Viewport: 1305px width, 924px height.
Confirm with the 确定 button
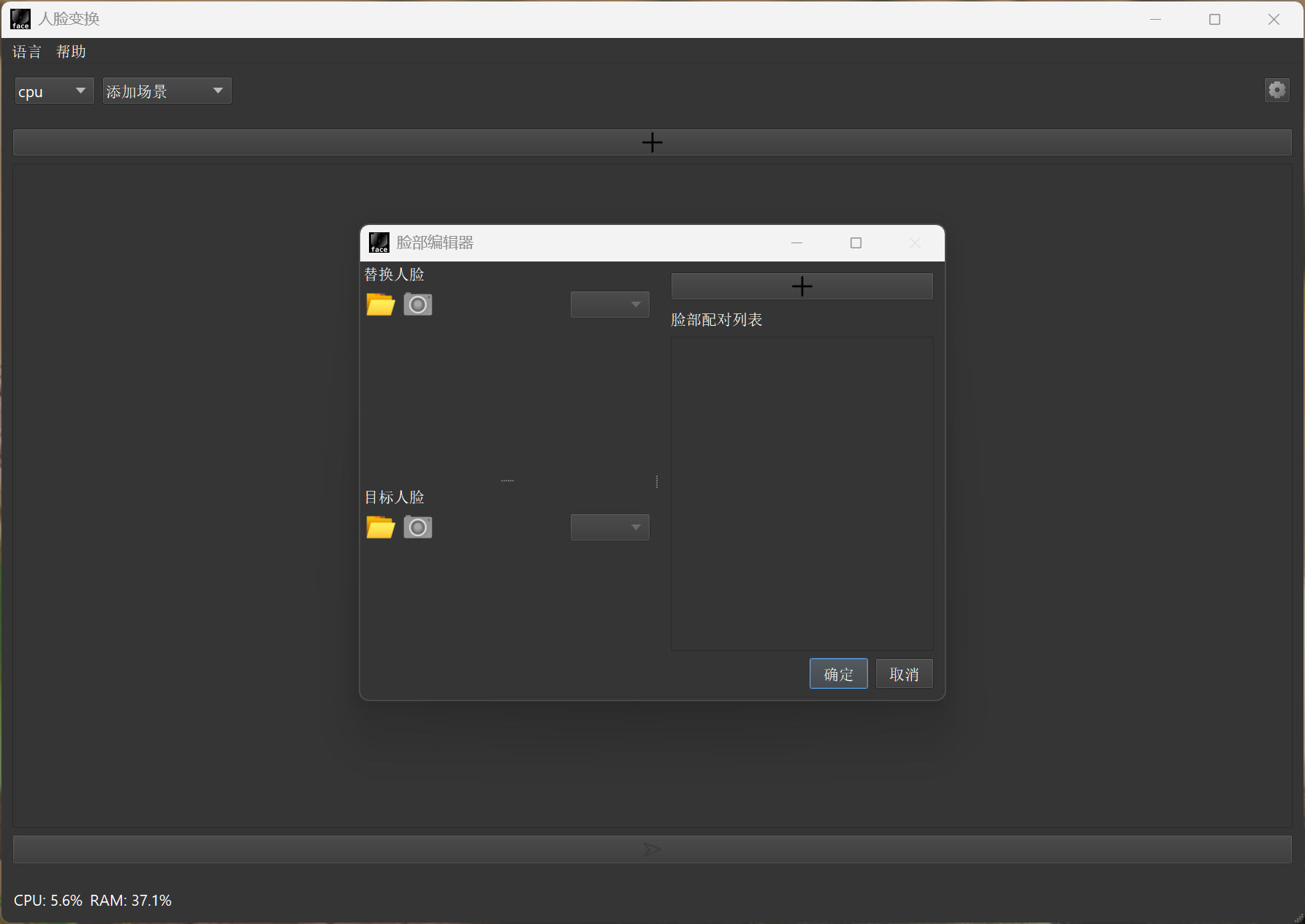coord(838,674)
